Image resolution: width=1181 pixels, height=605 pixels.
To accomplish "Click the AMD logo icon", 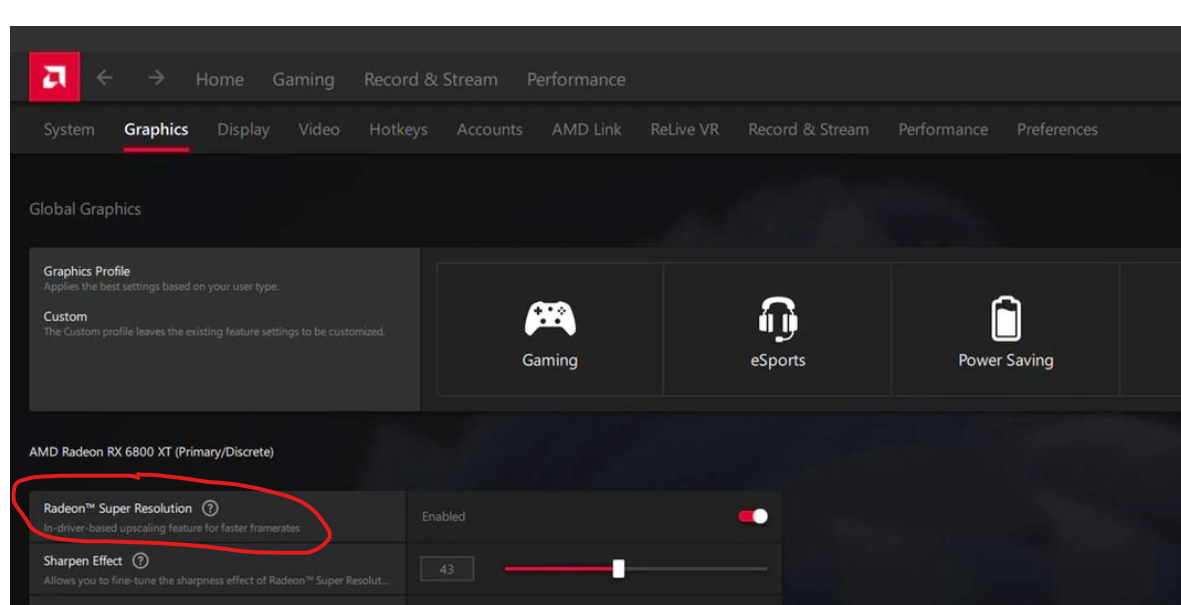I will (x=54, y=77).
